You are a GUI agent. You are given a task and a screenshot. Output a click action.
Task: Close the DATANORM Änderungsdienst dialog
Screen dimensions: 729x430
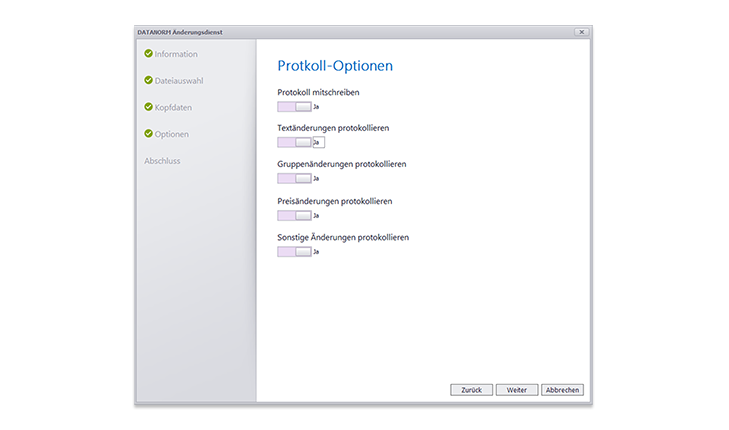coord(582,32)
